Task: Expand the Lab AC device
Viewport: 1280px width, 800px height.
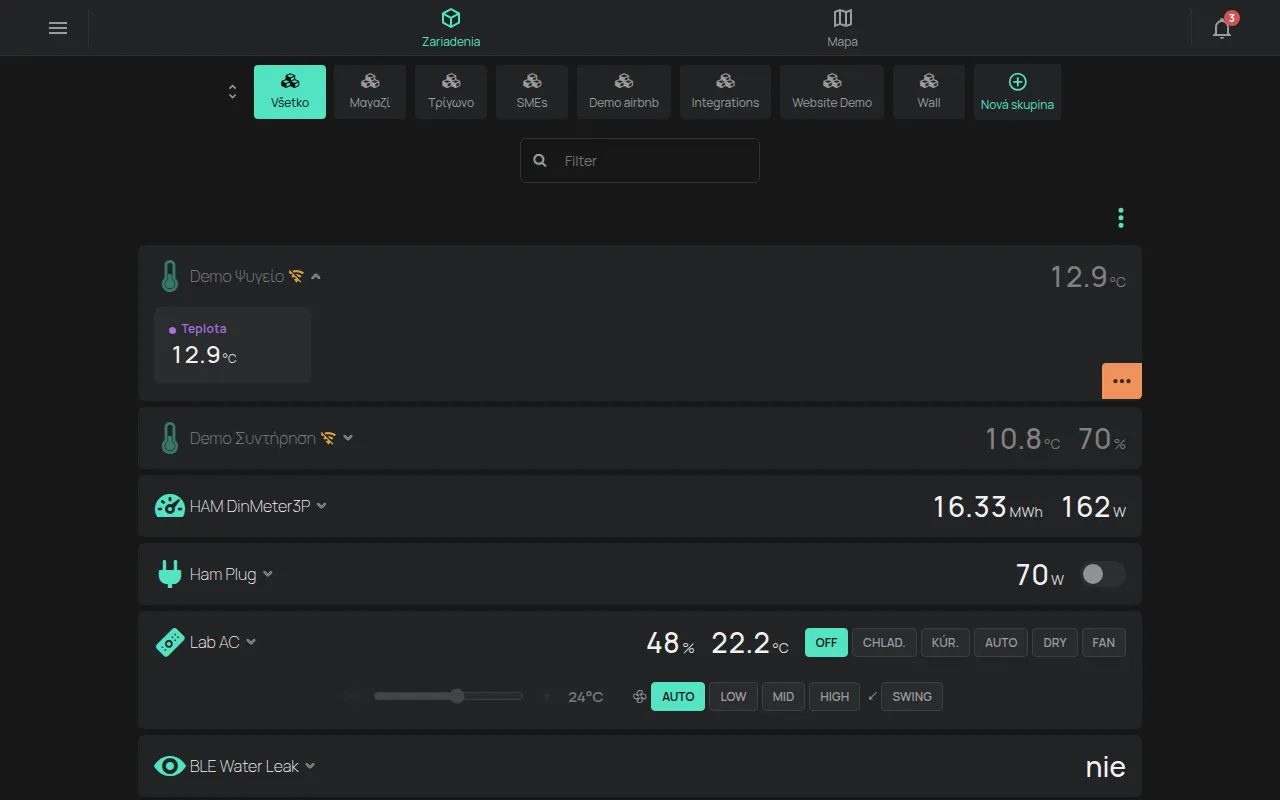Action: (251, 642)
